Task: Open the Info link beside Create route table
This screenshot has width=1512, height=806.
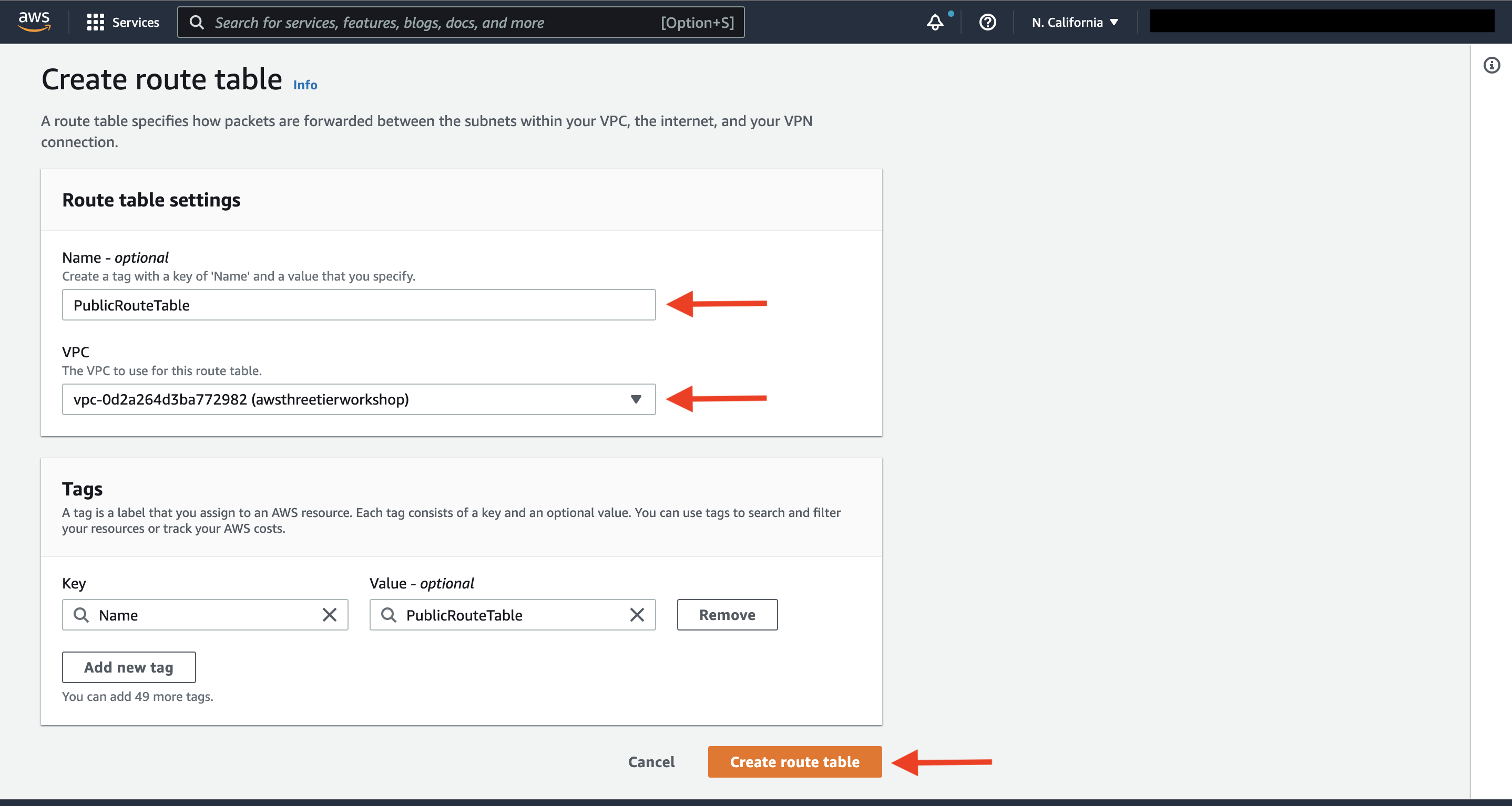Action: (x=305, y=85)
